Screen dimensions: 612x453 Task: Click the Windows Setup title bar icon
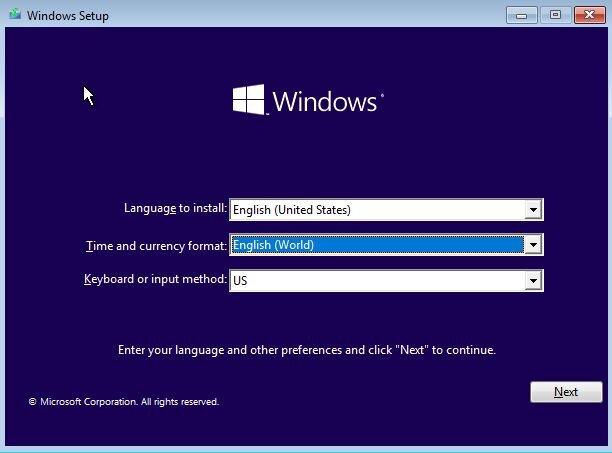point(15,15)
